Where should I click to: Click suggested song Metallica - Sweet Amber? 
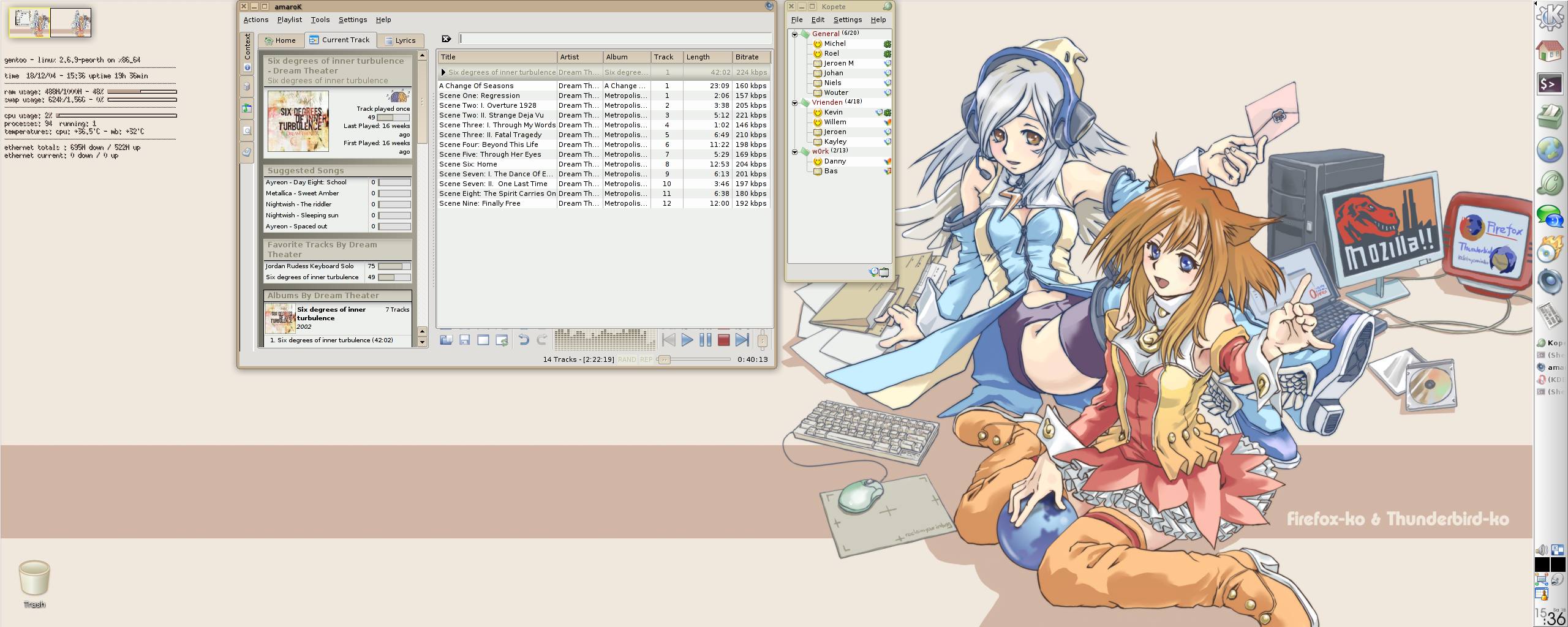[x=303, y=193]
